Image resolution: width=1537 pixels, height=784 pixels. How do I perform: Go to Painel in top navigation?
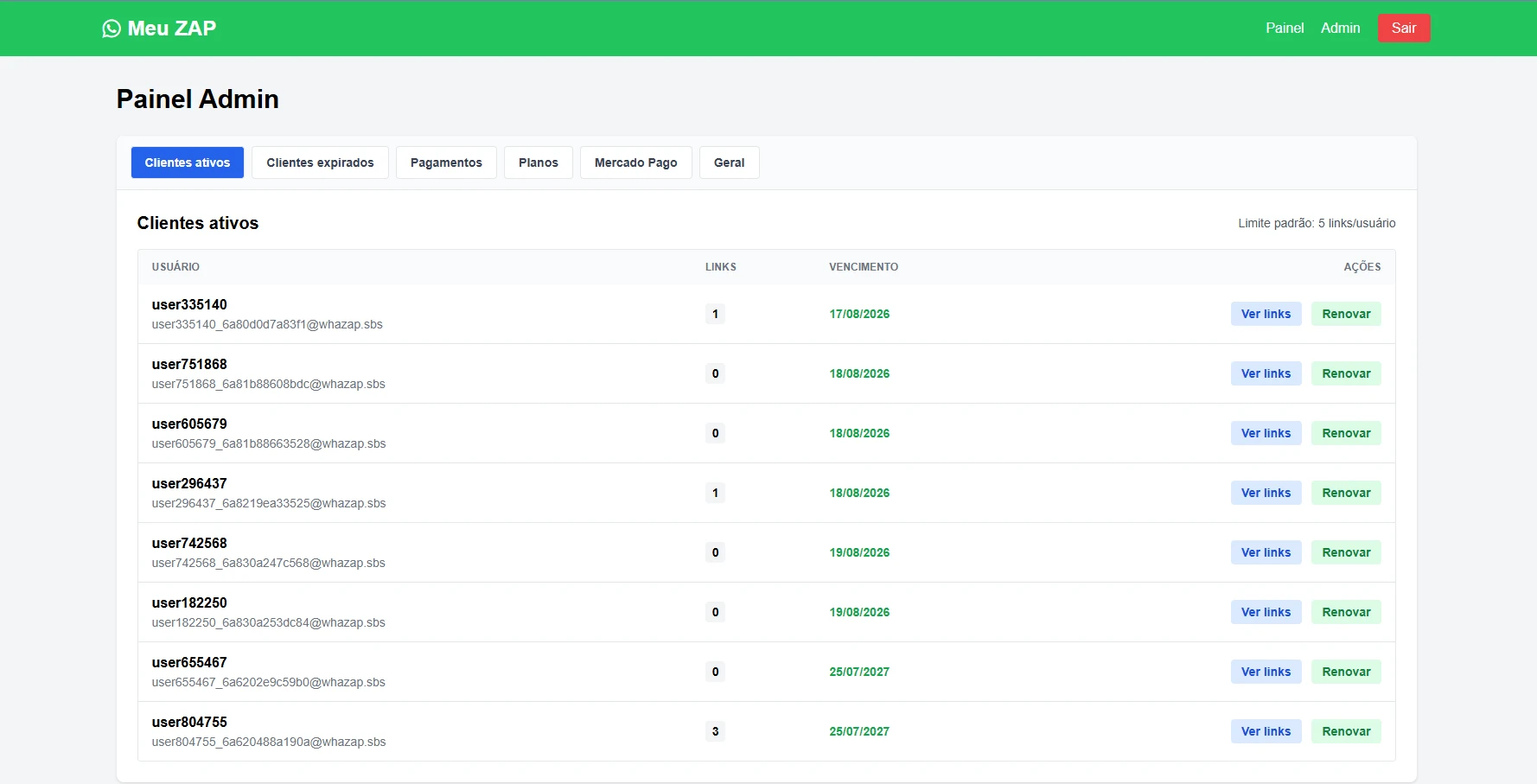coord(1285,28)
